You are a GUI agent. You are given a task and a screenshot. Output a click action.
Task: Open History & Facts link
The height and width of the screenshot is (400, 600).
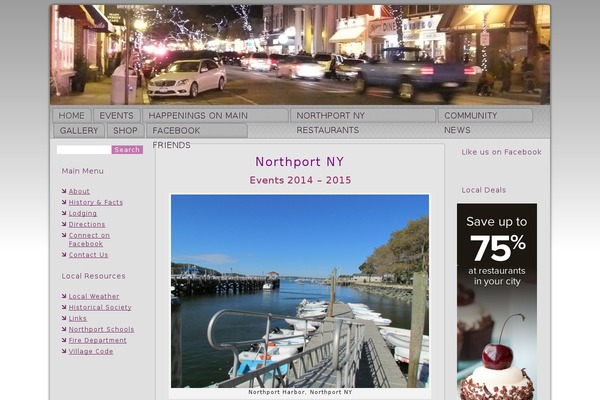click(96, 202)
